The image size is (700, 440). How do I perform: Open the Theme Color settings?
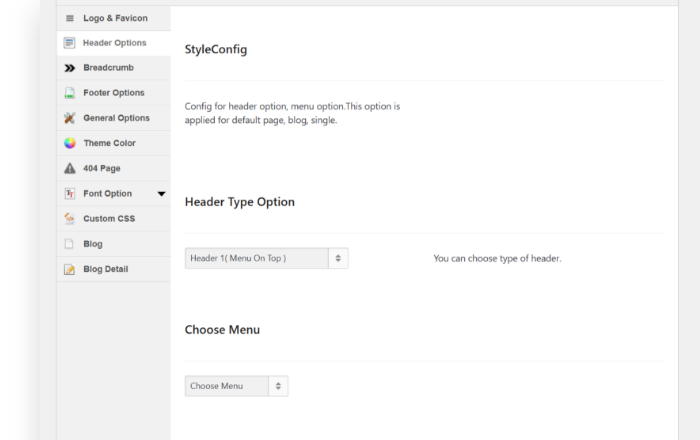coord(114,143)
